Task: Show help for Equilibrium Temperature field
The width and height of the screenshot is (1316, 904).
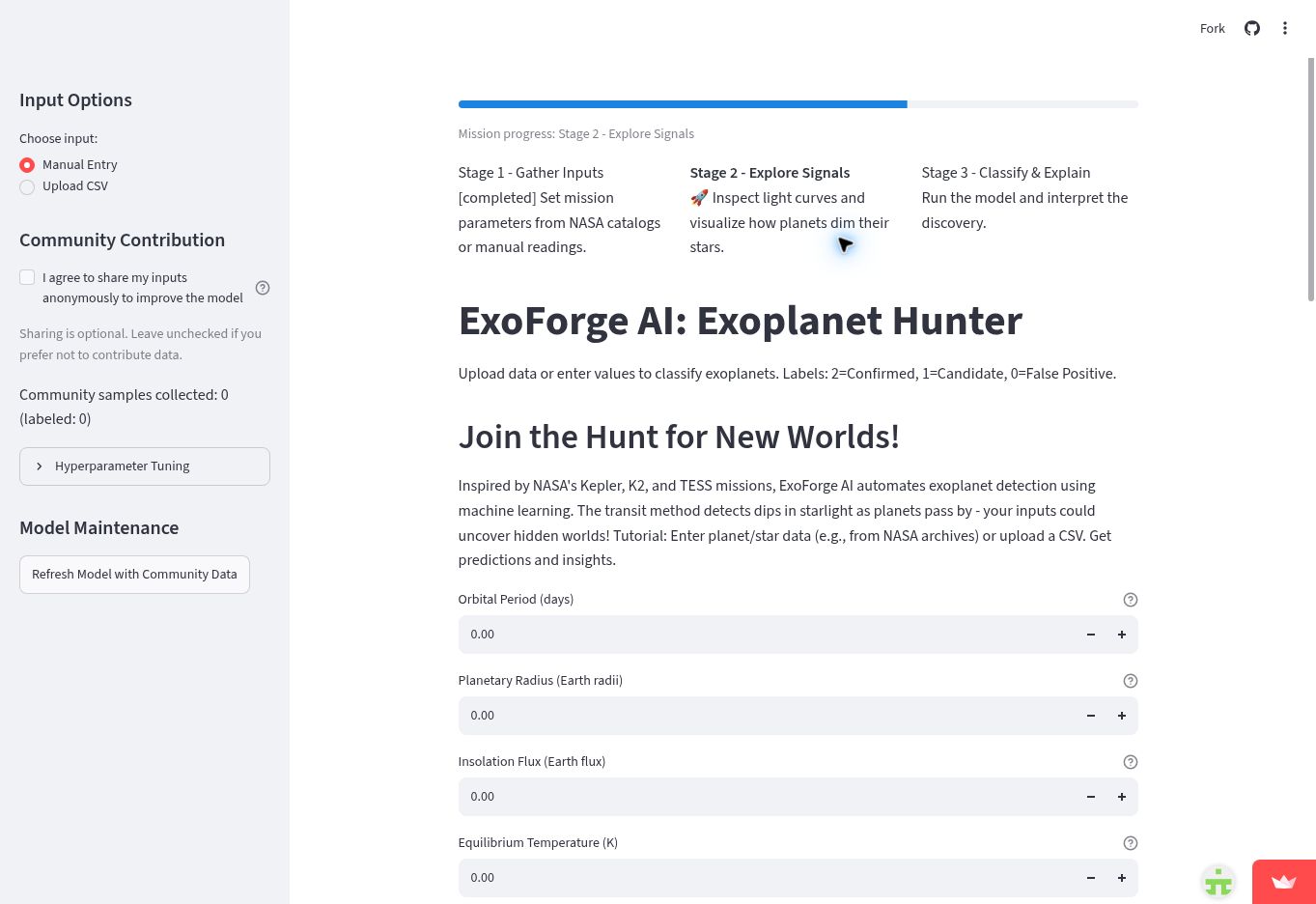Action: click(x=1131, y=843)
